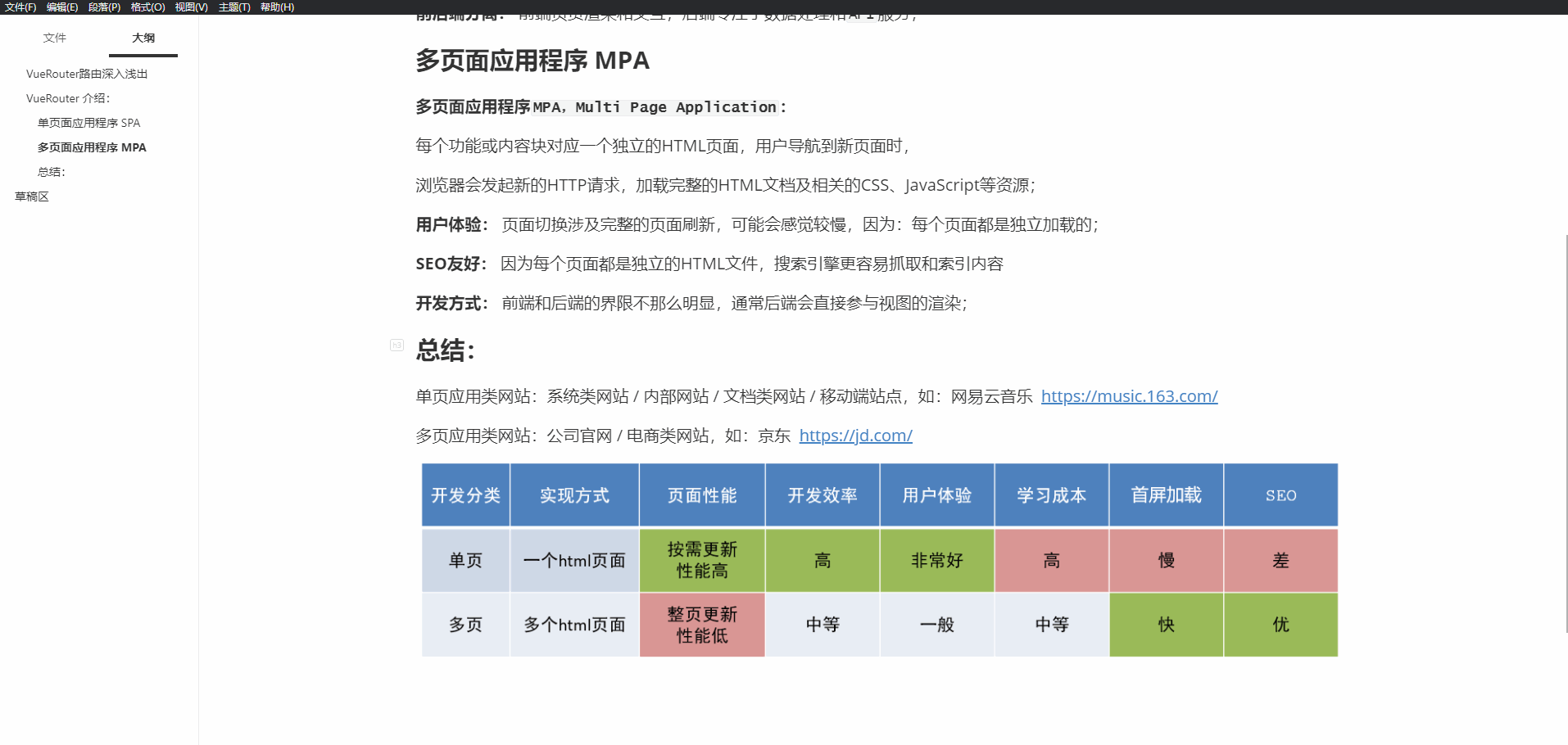Screen dimensions: 1568x745
Task: Jump to 多页面应用程序 MPA via outline
Action: (x=91, y=147)
